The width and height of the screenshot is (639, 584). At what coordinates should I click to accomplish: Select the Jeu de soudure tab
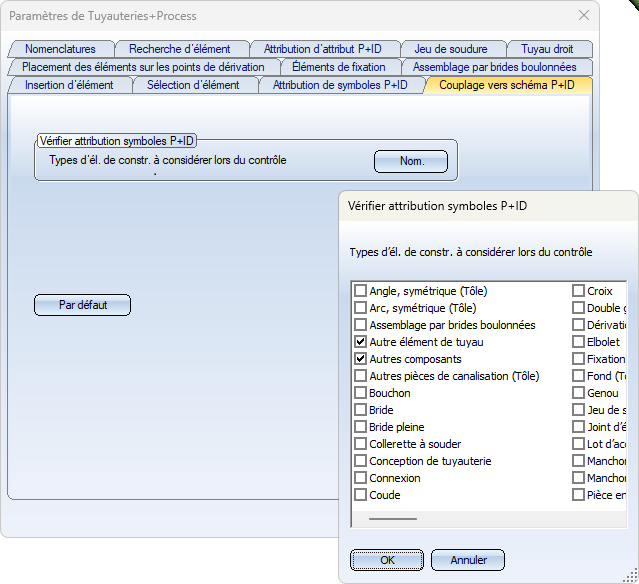point(451,49)
